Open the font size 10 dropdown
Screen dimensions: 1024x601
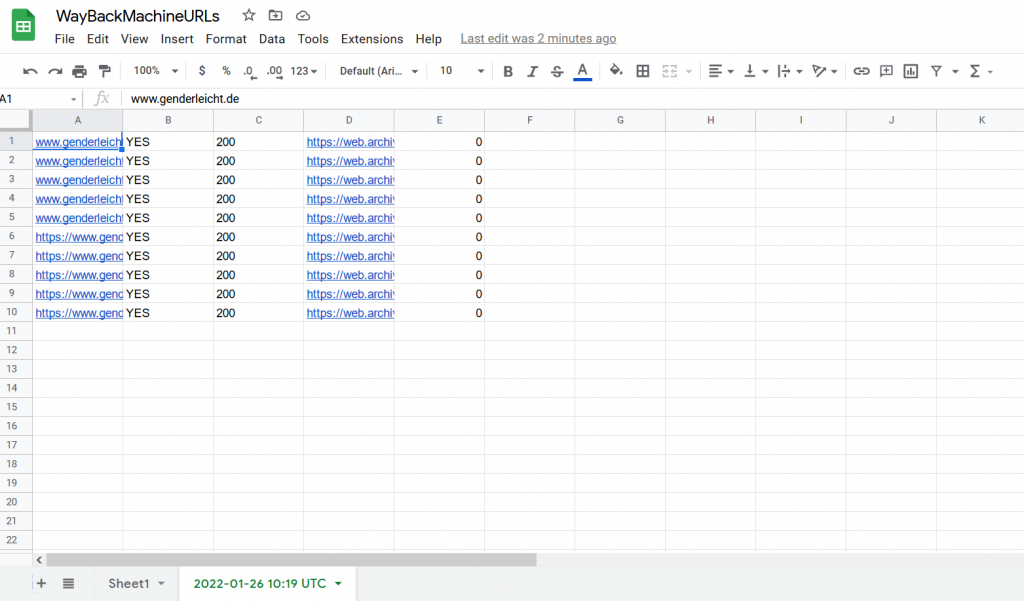tap(462, 71)
